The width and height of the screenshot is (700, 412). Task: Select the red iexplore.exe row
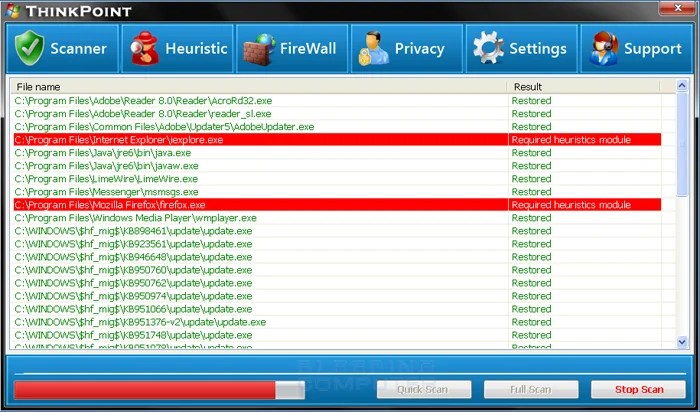337,140
